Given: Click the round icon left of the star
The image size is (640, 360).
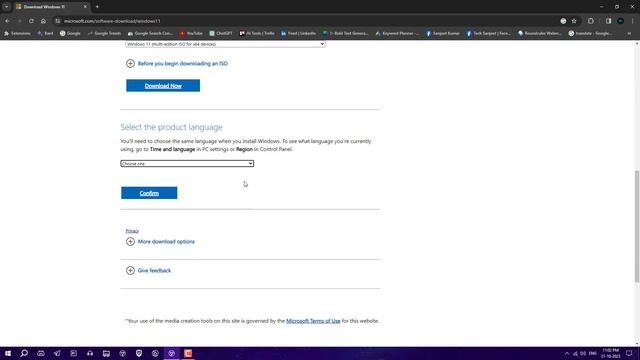Looking at the screenshot, I should tap(563, 21).
